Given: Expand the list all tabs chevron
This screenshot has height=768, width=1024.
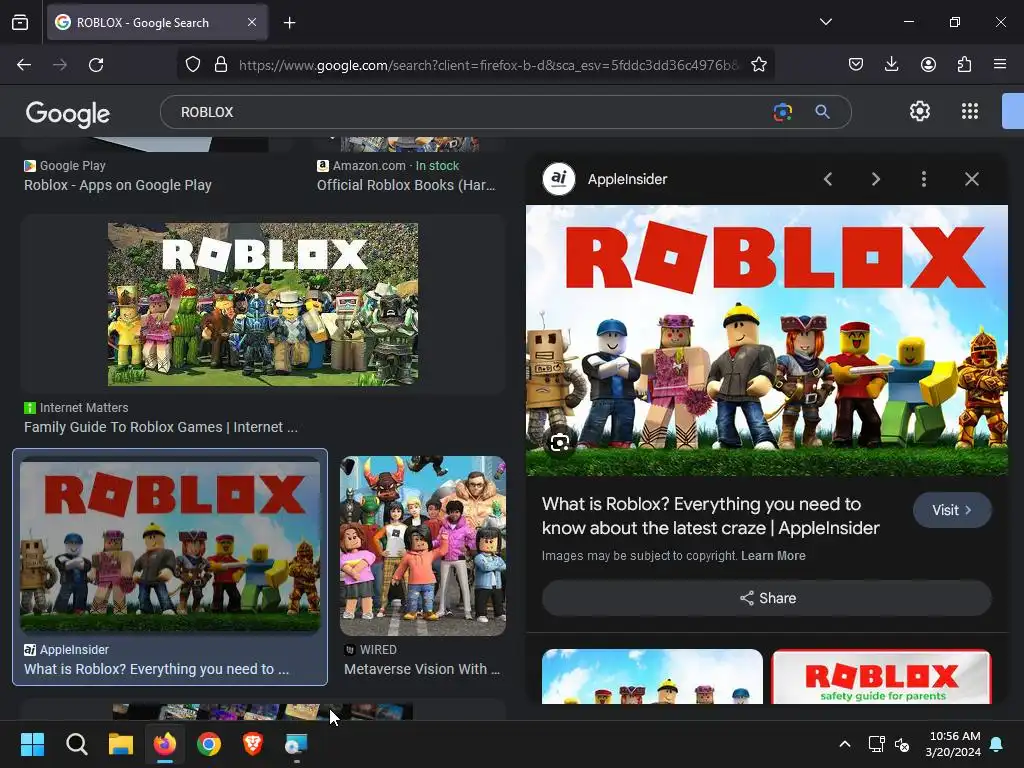Looking at the screenshot, I should click(x=825, y=22).
